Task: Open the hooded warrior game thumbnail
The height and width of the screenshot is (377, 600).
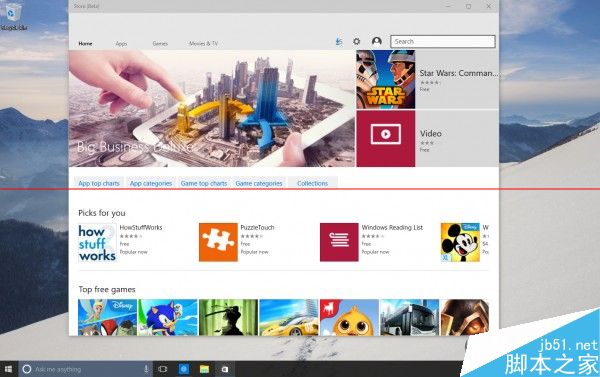Action: [465, 317]
